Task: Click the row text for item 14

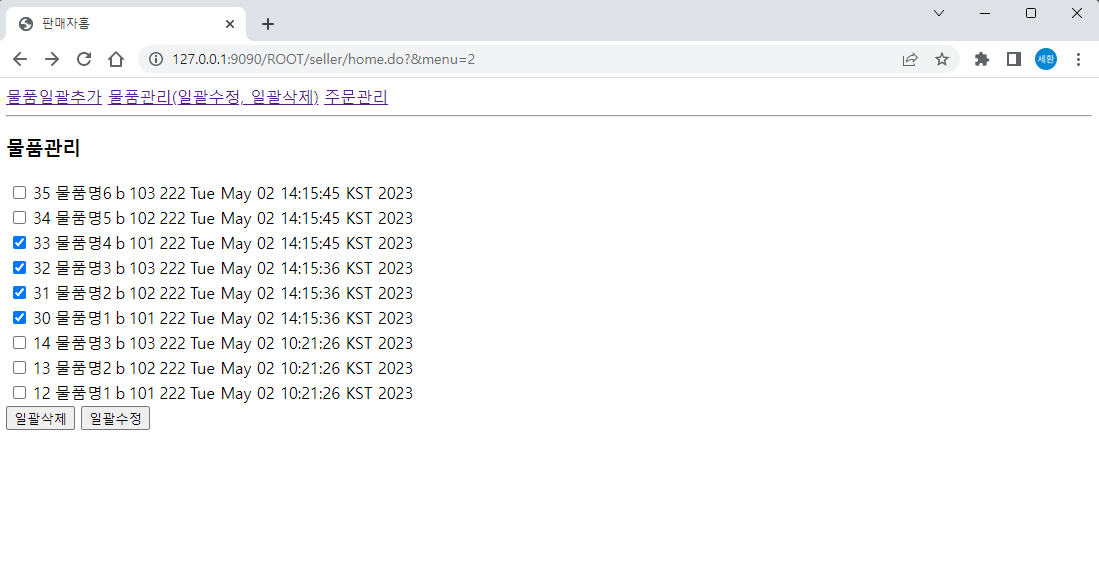Action: tap(223, 343)
